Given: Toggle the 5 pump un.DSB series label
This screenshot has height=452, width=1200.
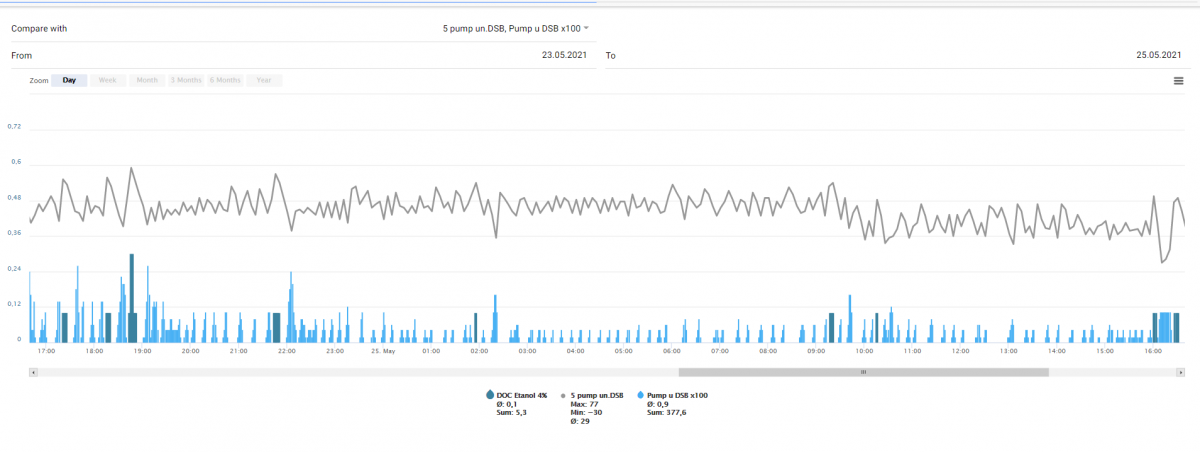Looking at the screenshot, I should [x=597, y=395].
